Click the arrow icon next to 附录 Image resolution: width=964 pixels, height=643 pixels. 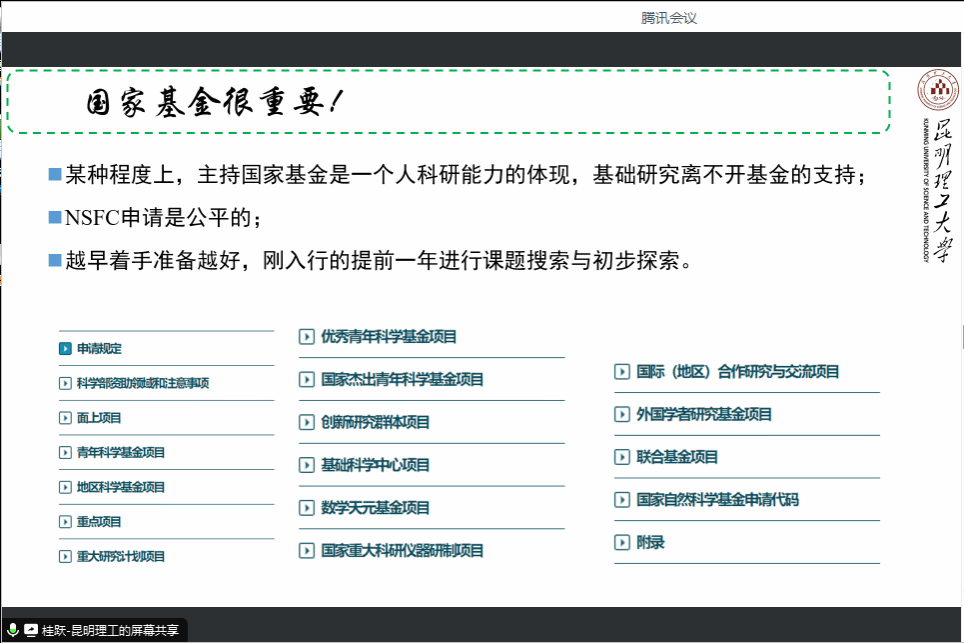[622, 543]
